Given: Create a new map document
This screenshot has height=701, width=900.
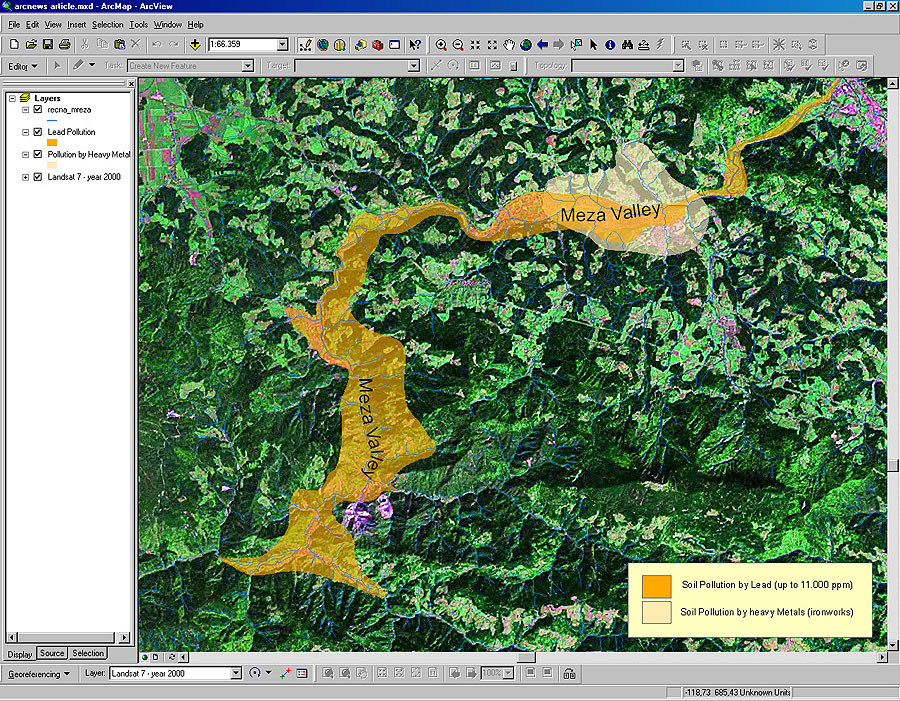Looking at the screenshot, I should (x=14, y=44).
